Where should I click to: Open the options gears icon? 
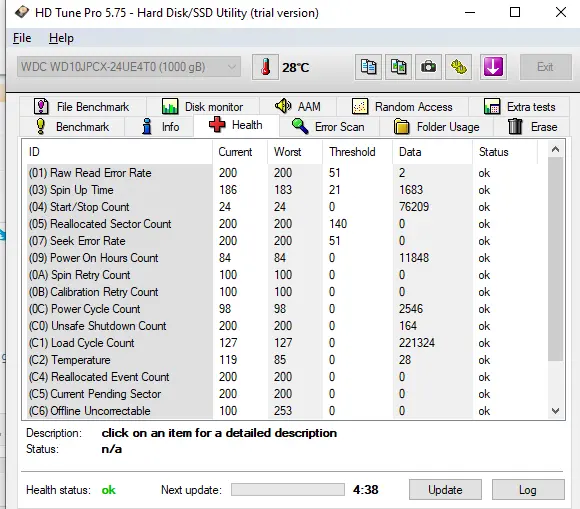coord(458,67)
